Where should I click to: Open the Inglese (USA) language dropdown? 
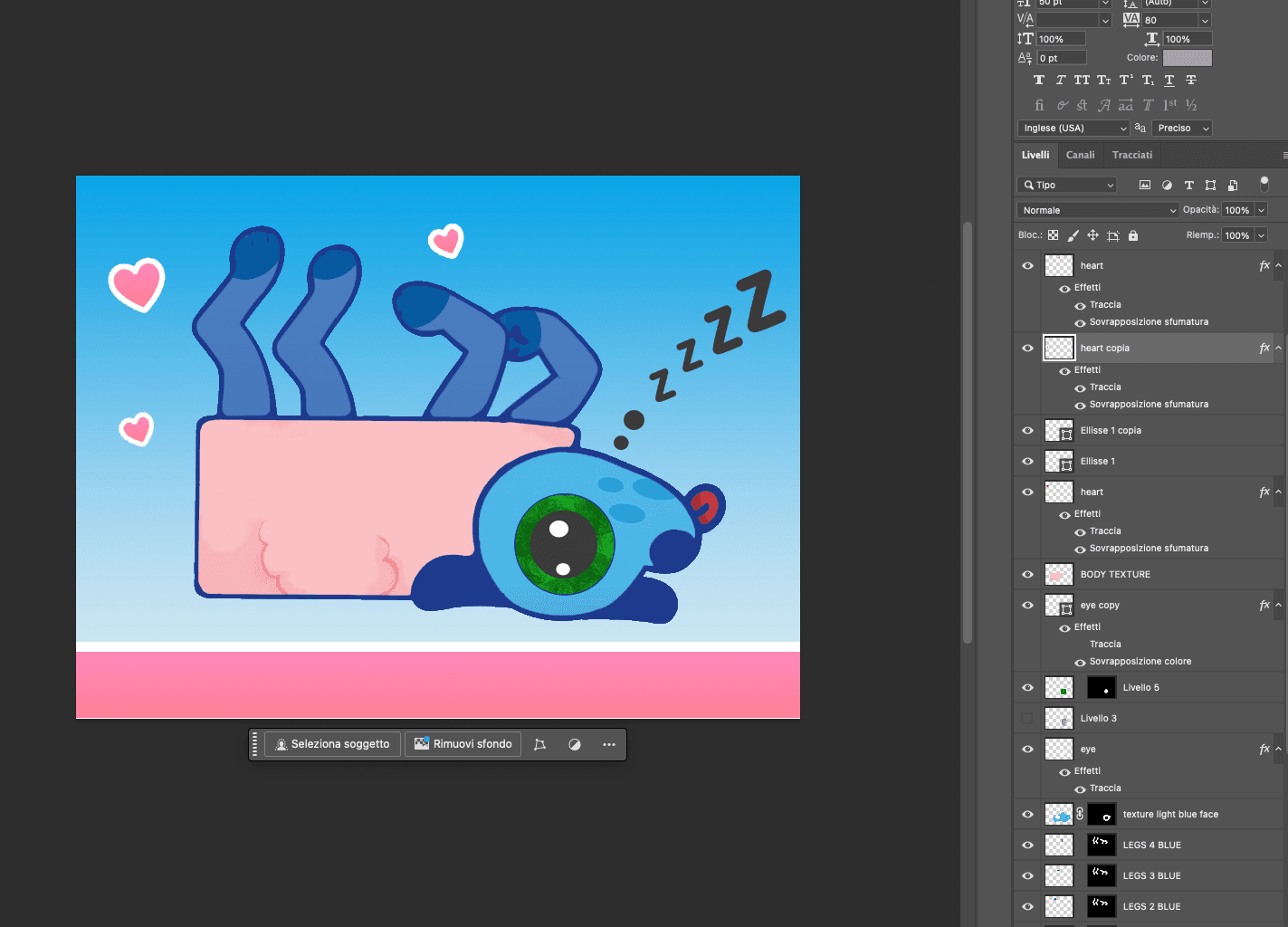point(1073,129)
